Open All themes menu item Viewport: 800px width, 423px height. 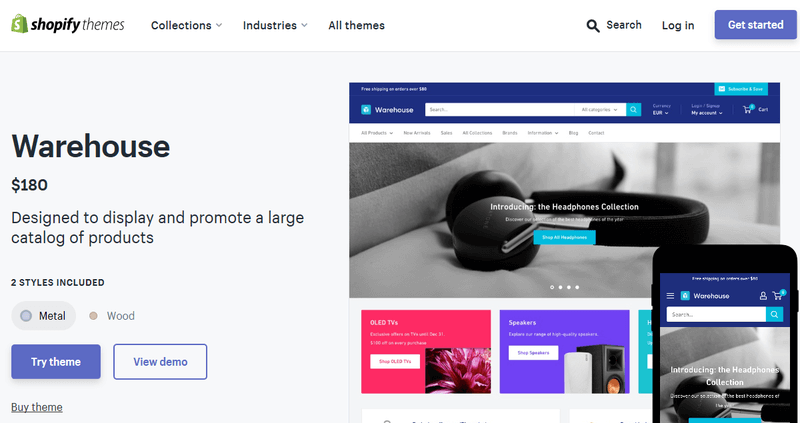[x=357, y=25]
